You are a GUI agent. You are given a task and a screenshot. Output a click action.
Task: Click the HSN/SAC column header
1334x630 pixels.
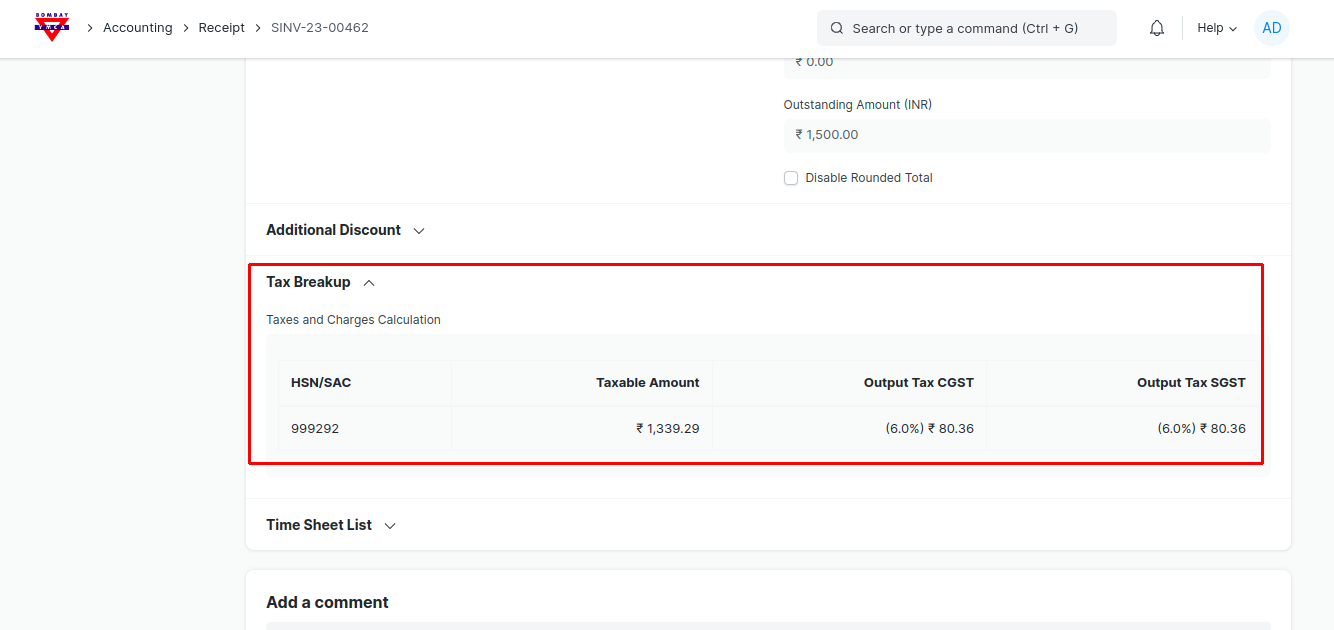point(321,382)
